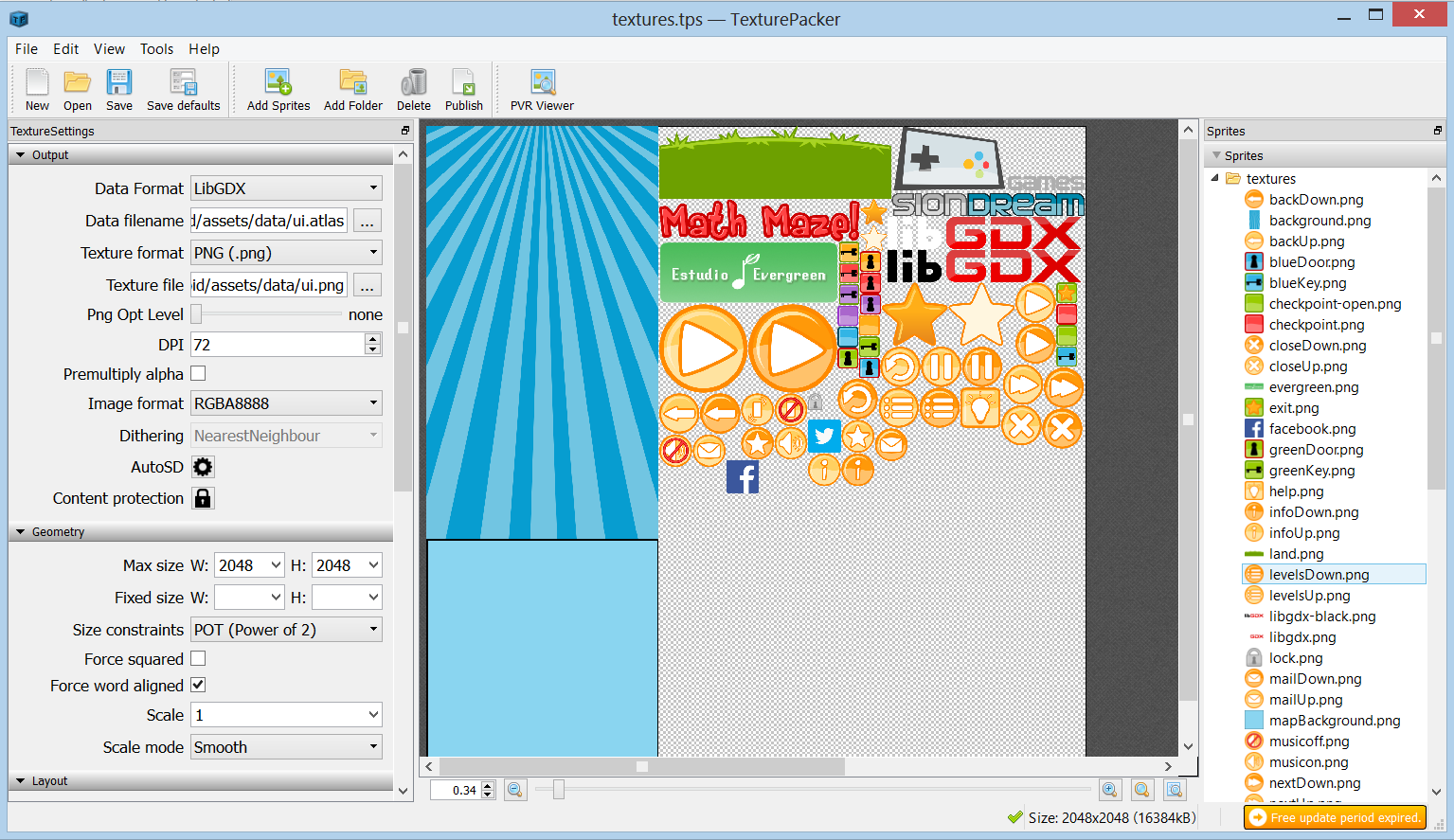Open the View menu

tap(109, 49)
